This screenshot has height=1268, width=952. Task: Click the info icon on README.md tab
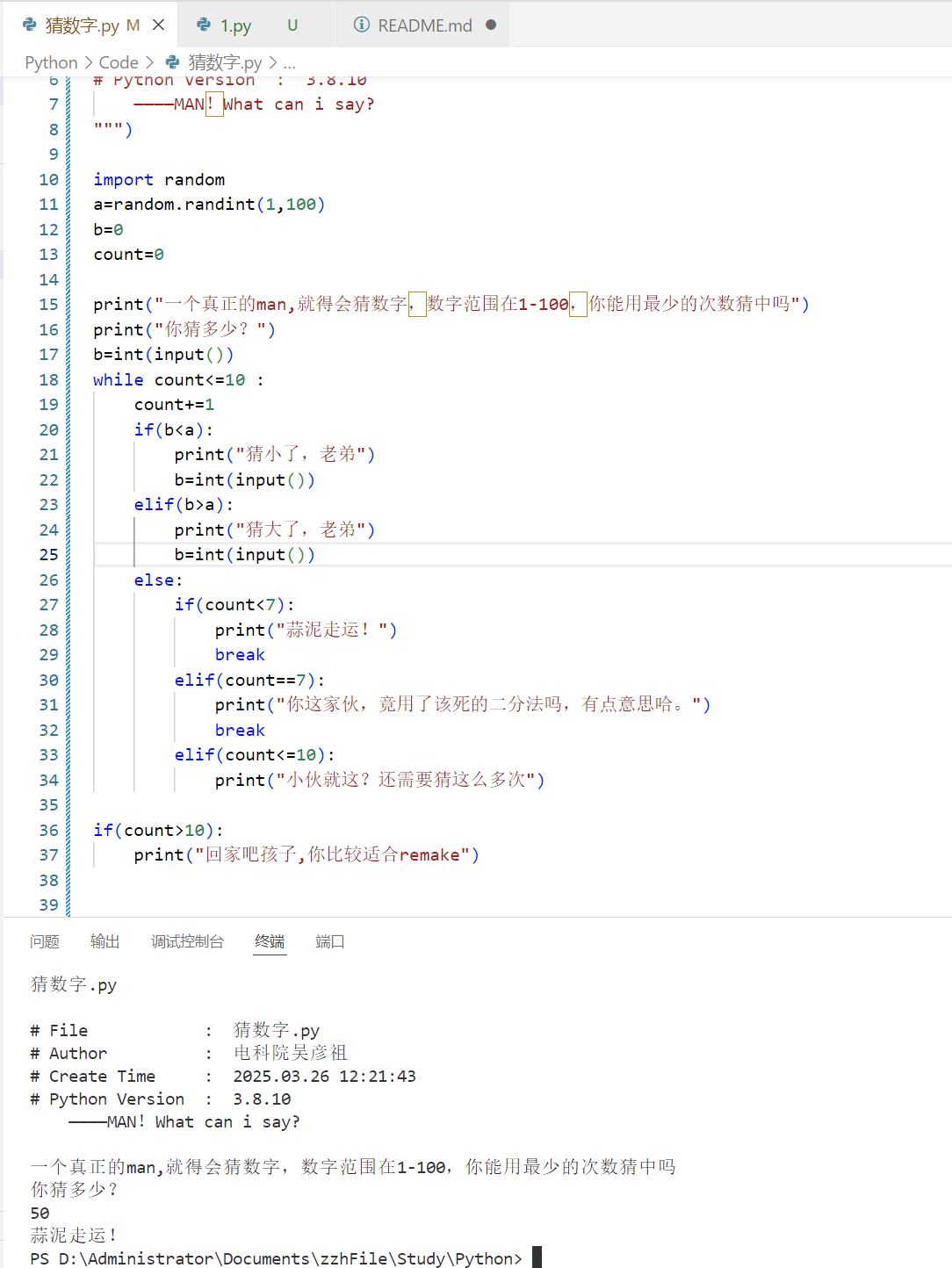[x=361, y=25]
